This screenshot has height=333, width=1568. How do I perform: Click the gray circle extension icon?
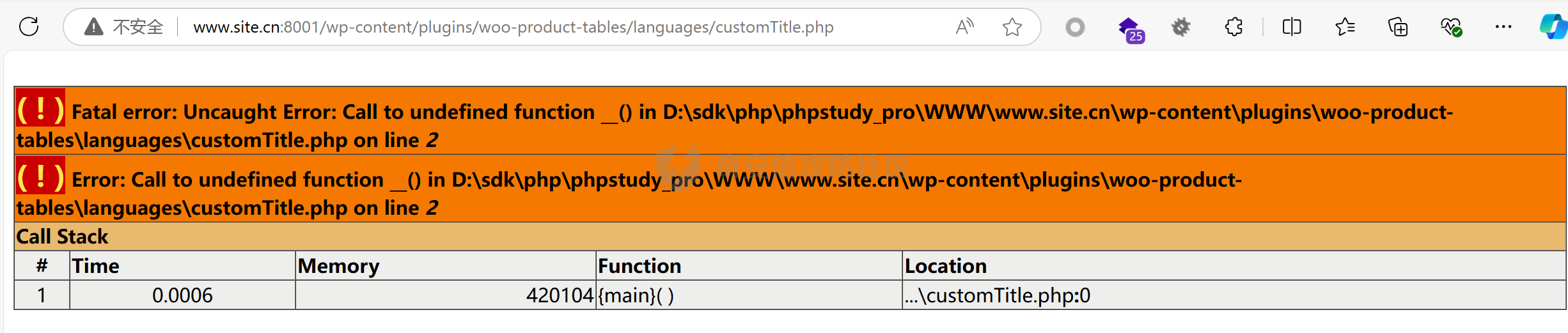click(1075, 27)
